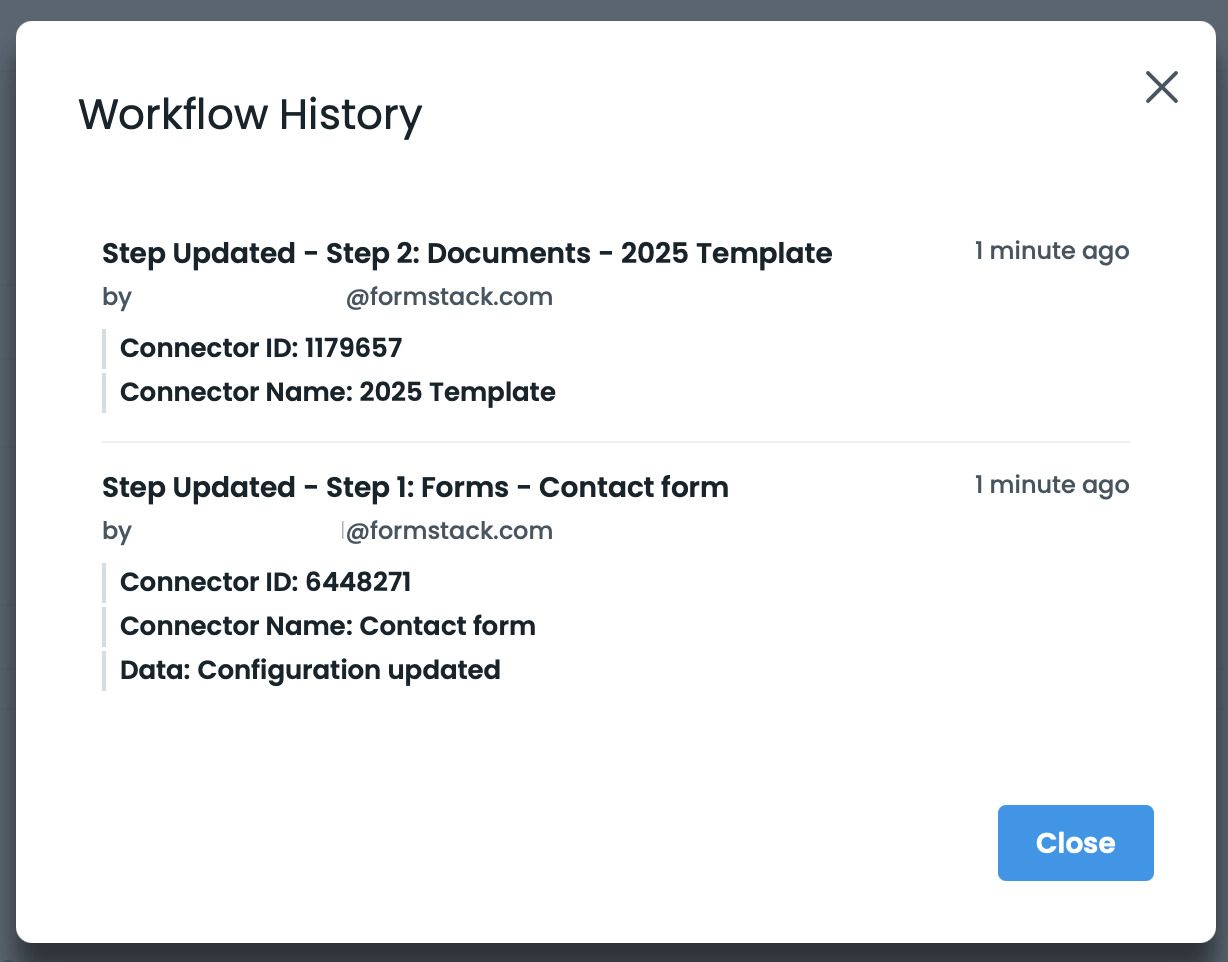
Task: Click the Workflow History title
Action: (250, 114)
